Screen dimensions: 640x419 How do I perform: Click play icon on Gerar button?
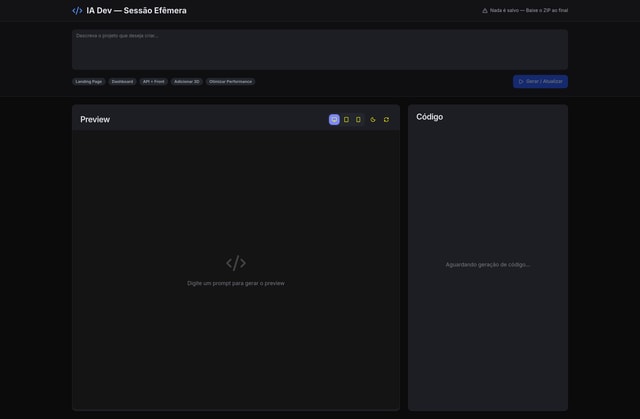click(x=521, y=82)
